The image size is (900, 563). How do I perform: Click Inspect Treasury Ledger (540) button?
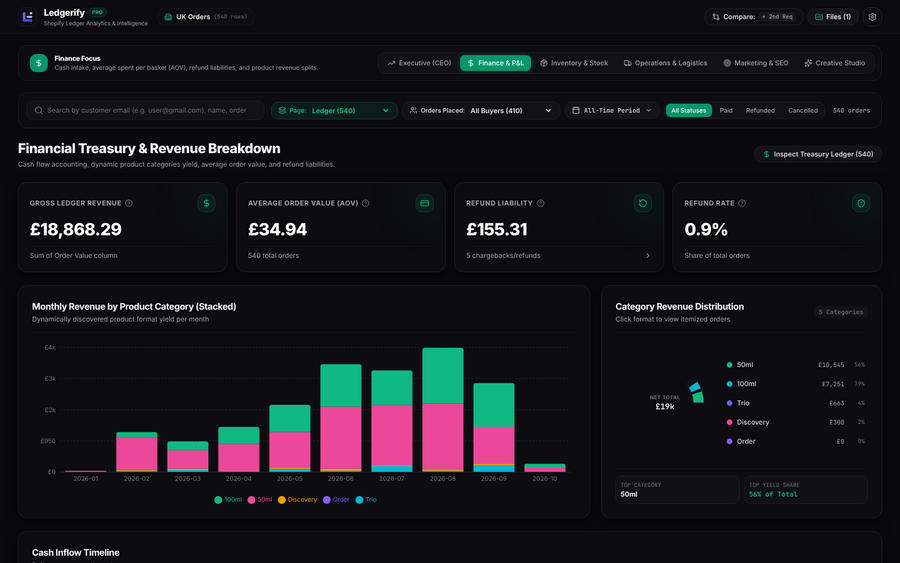817,154
